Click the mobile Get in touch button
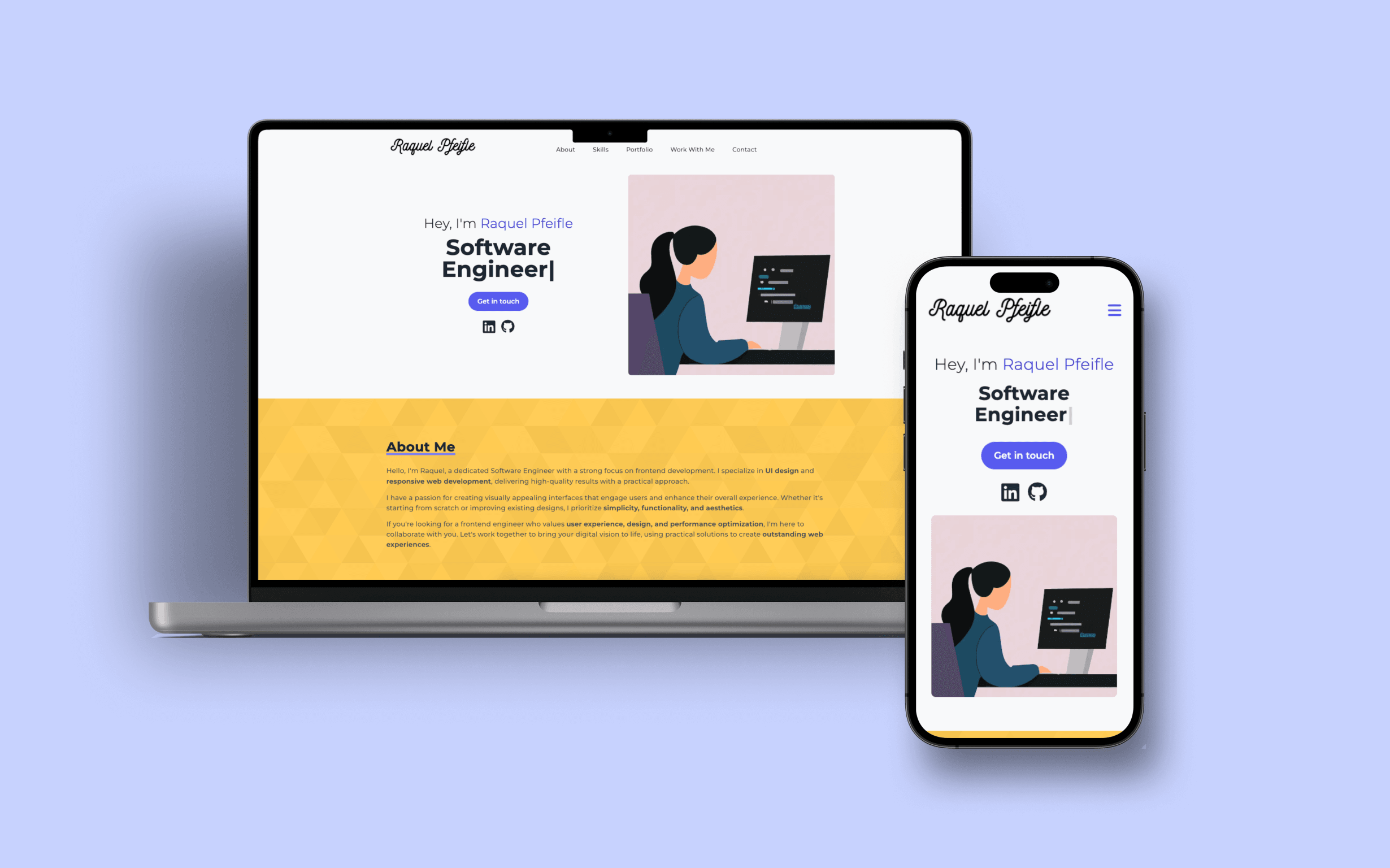The image size is (1390, 868). [1022, 455]
